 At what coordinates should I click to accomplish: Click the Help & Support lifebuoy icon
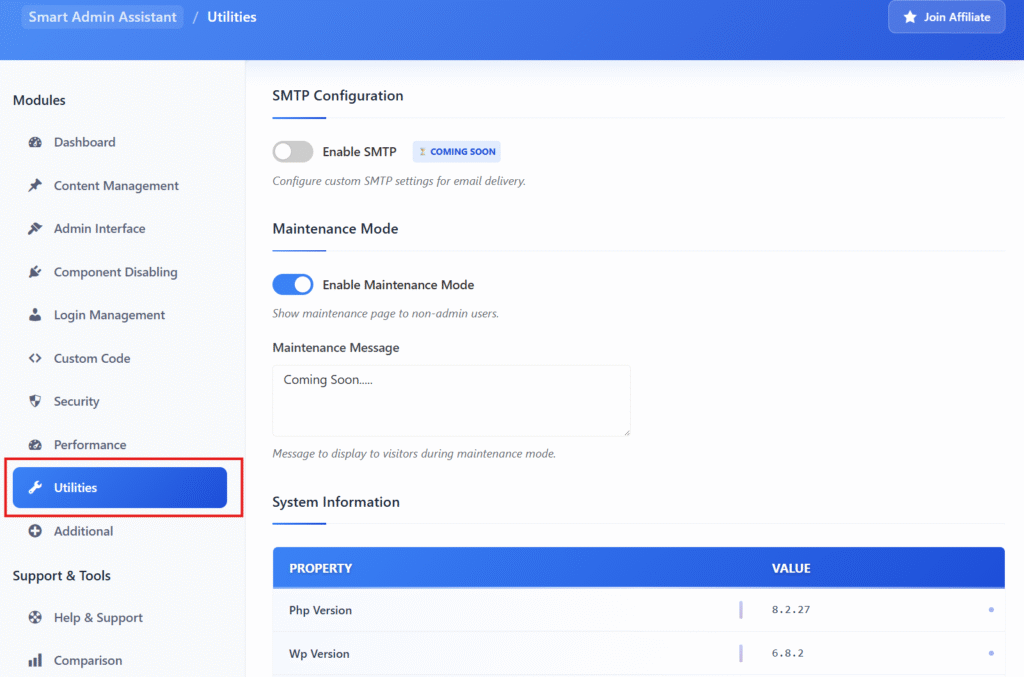pyautogui.click(x=35, y=617)
